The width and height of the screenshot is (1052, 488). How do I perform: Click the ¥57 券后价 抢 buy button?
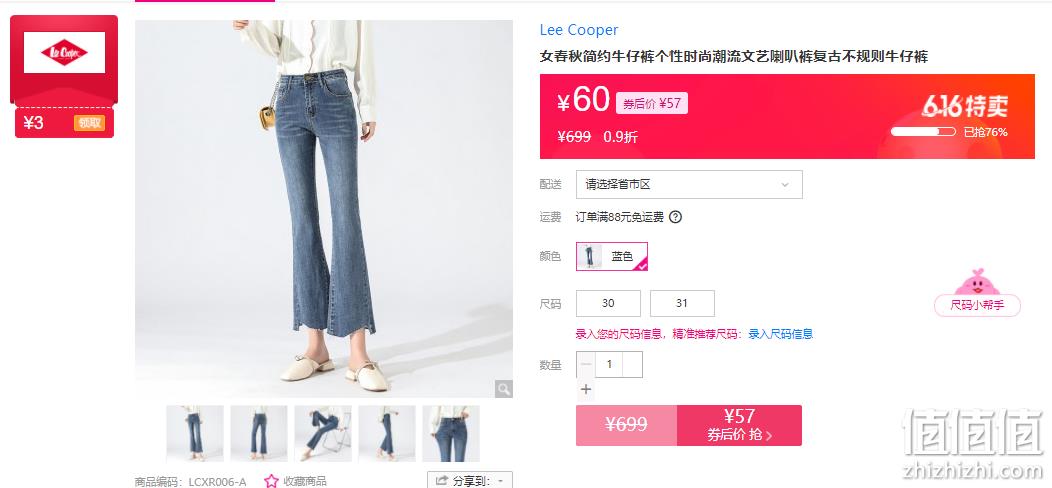pos(739,425)
